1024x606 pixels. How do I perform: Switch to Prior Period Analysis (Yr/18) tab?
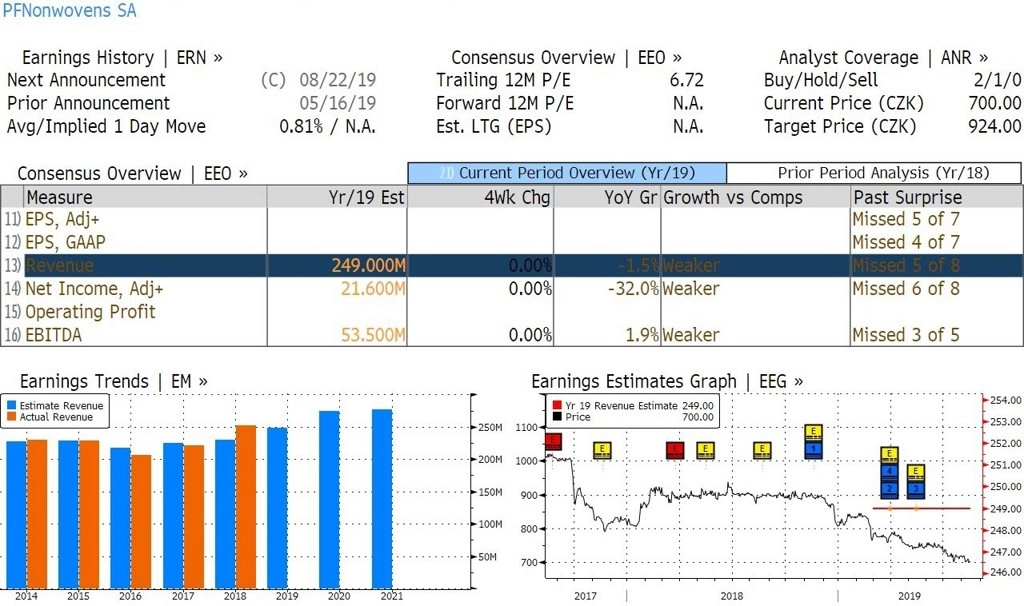[x=874, y=173]
